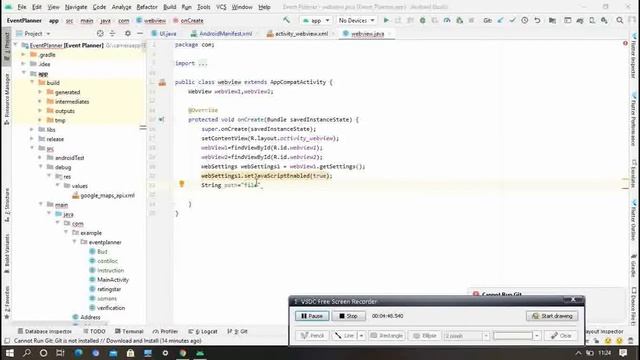This screenshot has width=640, height=360.
Task: Open the Build Variants side tab
Action: [7, 253]
